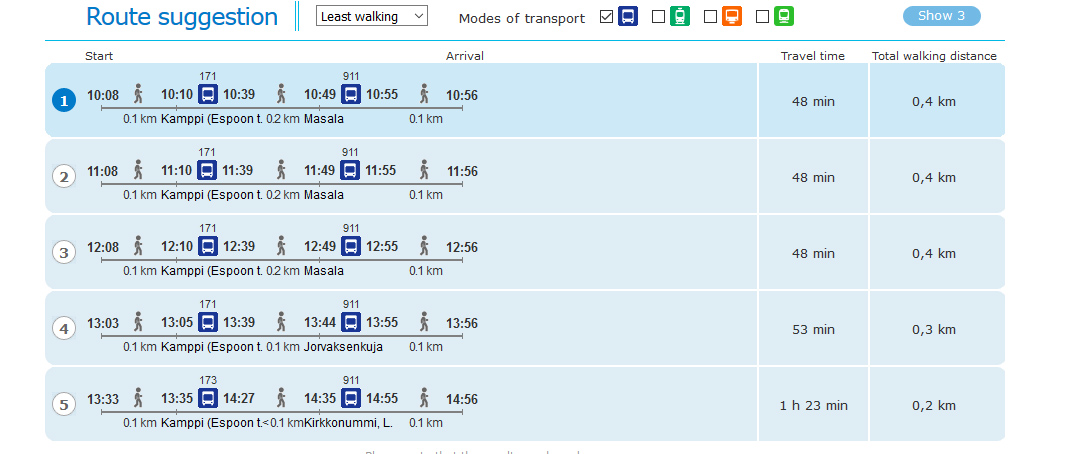Open the 1 h 23 min route row
The image size is (1072, 454).
[525, 404]
